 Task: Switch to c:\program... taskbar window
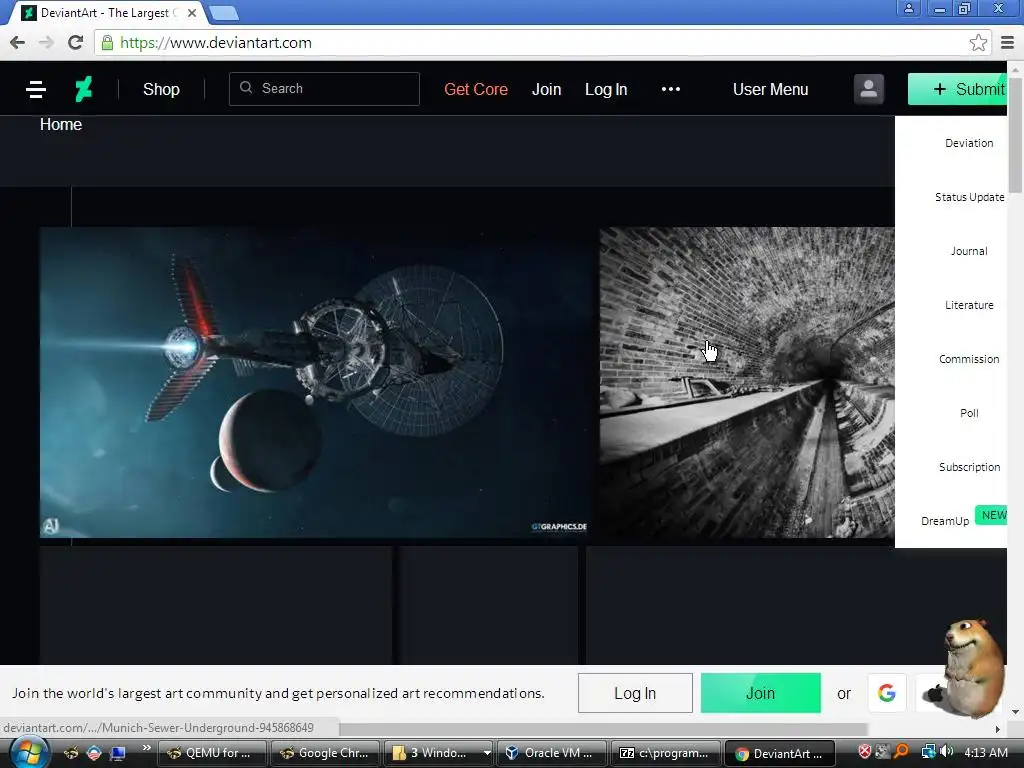[665, 753]
